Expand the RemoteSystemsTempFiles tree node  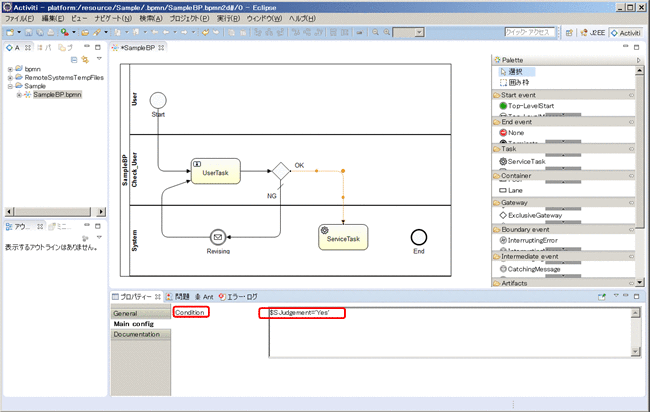10,77
